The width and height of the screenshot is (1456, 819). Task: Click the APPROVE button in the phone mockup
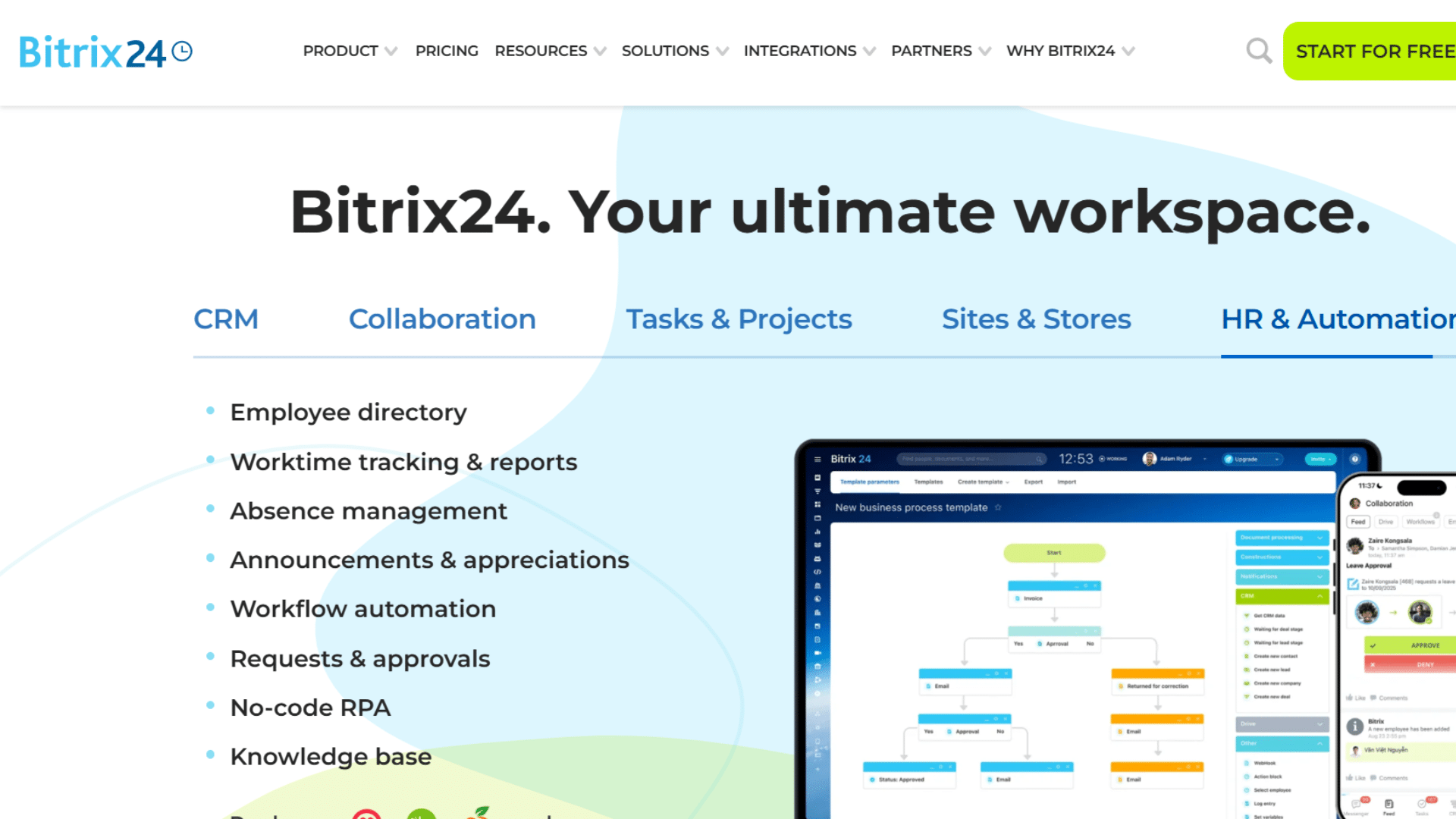tap(1410, 645)
